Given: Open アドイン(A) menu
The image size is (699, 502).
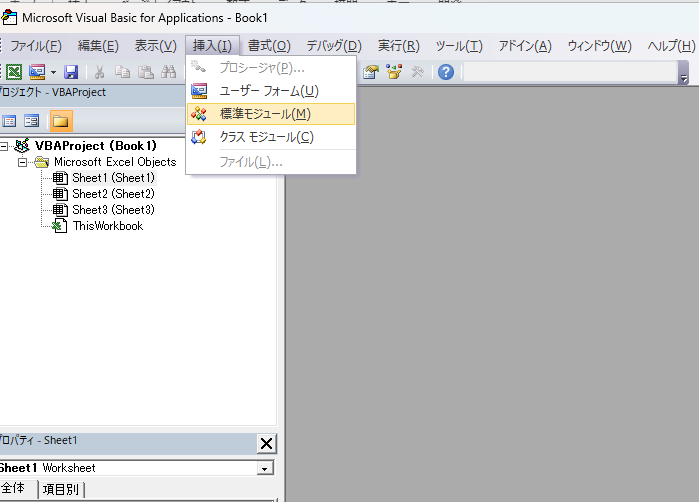Looking at the screenshot, I should (525, 45).
